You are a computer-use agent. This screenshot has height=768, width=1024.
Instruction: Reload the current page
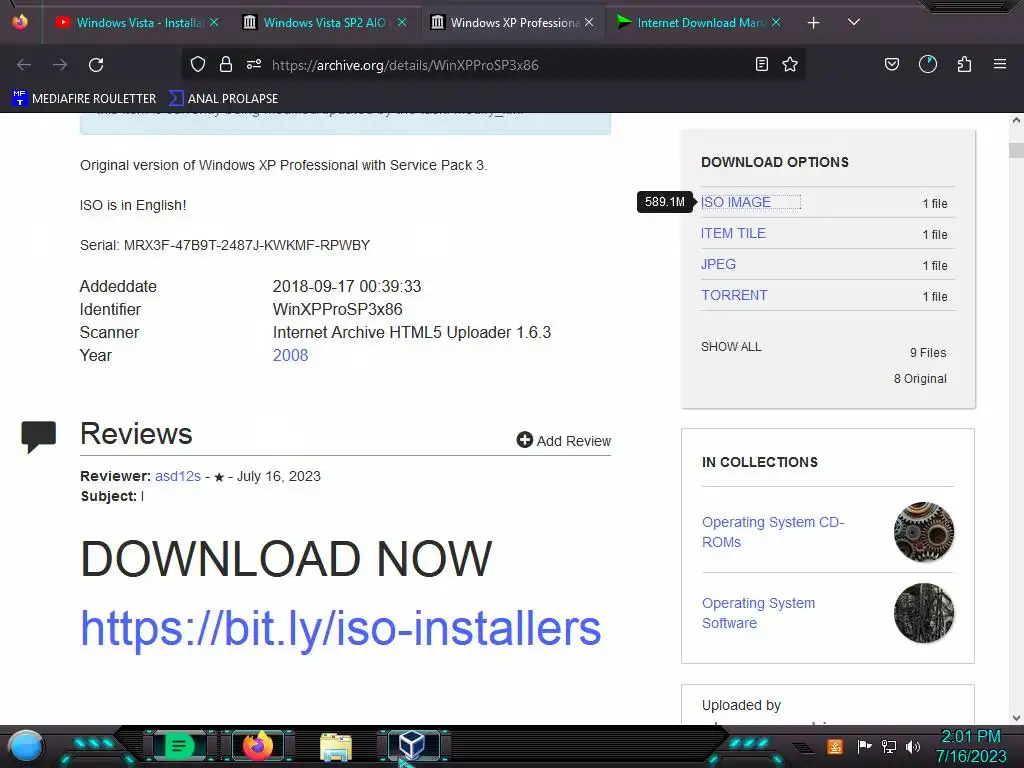click(x=96, y=65)
